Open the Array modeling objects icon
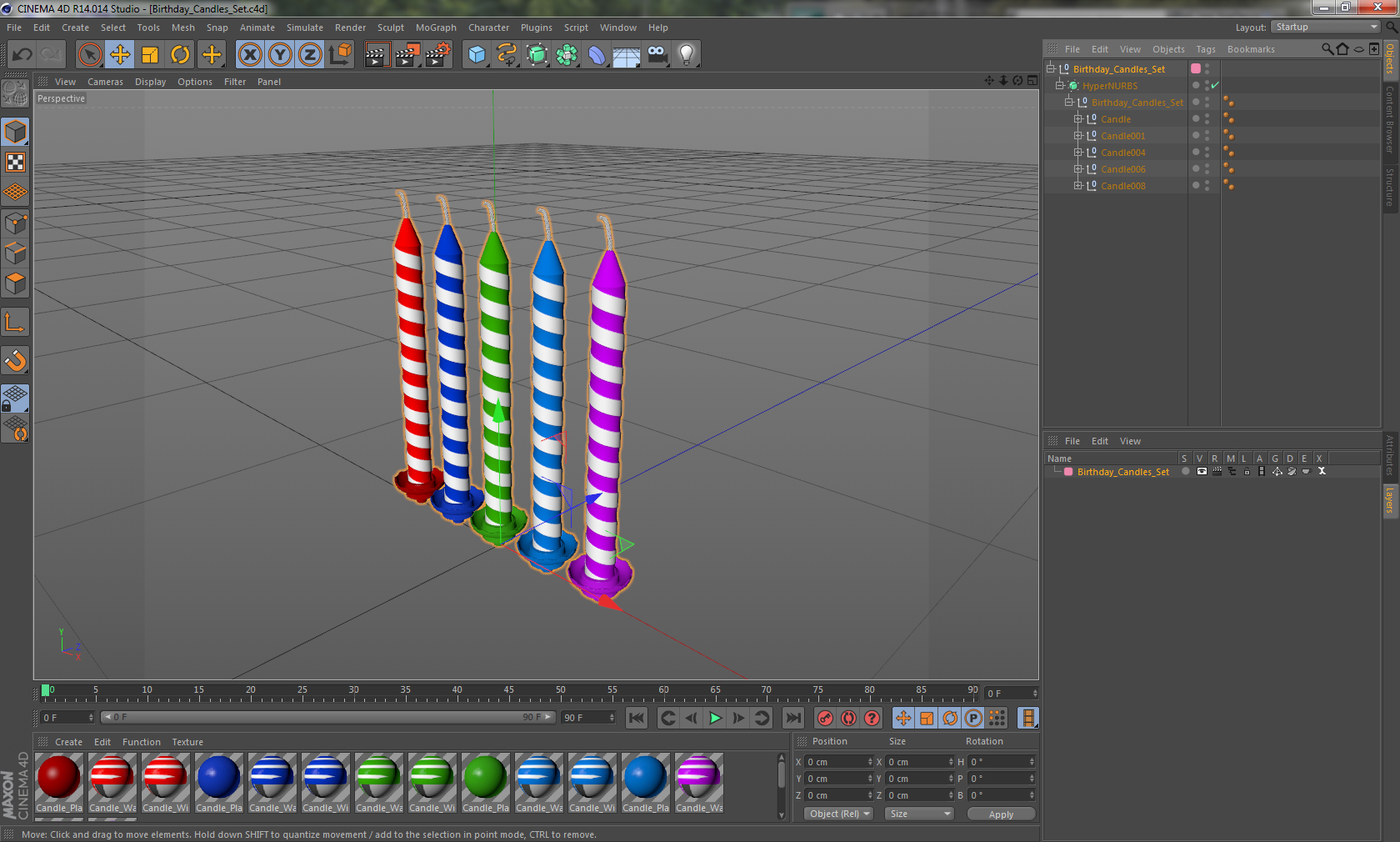This screenshot has width=1400, height=842. tap(567, 55)
